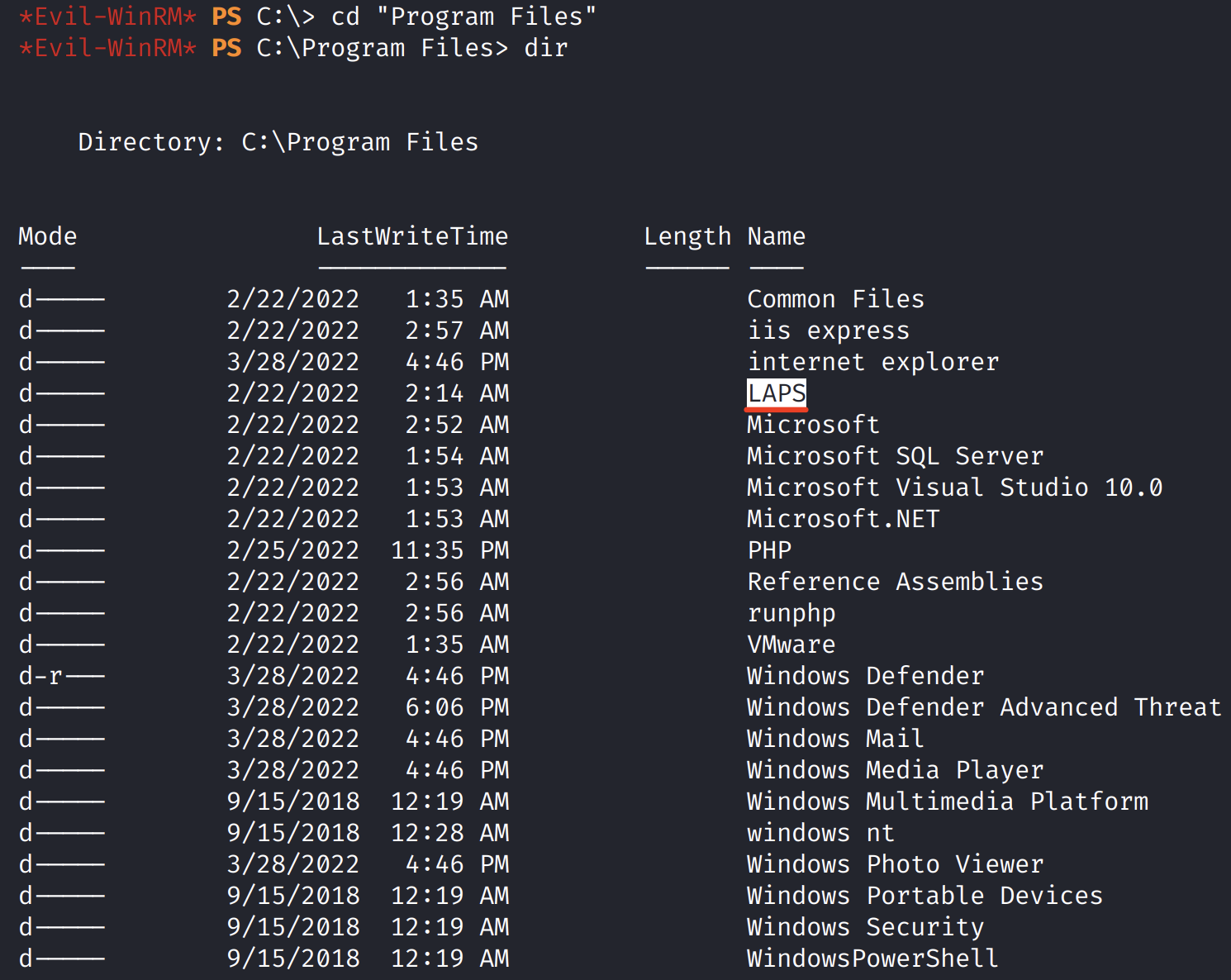The width and height of the screenshot is (1231, 980).
Task: Click the Microsoft.NET directory name
Action: click(843, 519)
